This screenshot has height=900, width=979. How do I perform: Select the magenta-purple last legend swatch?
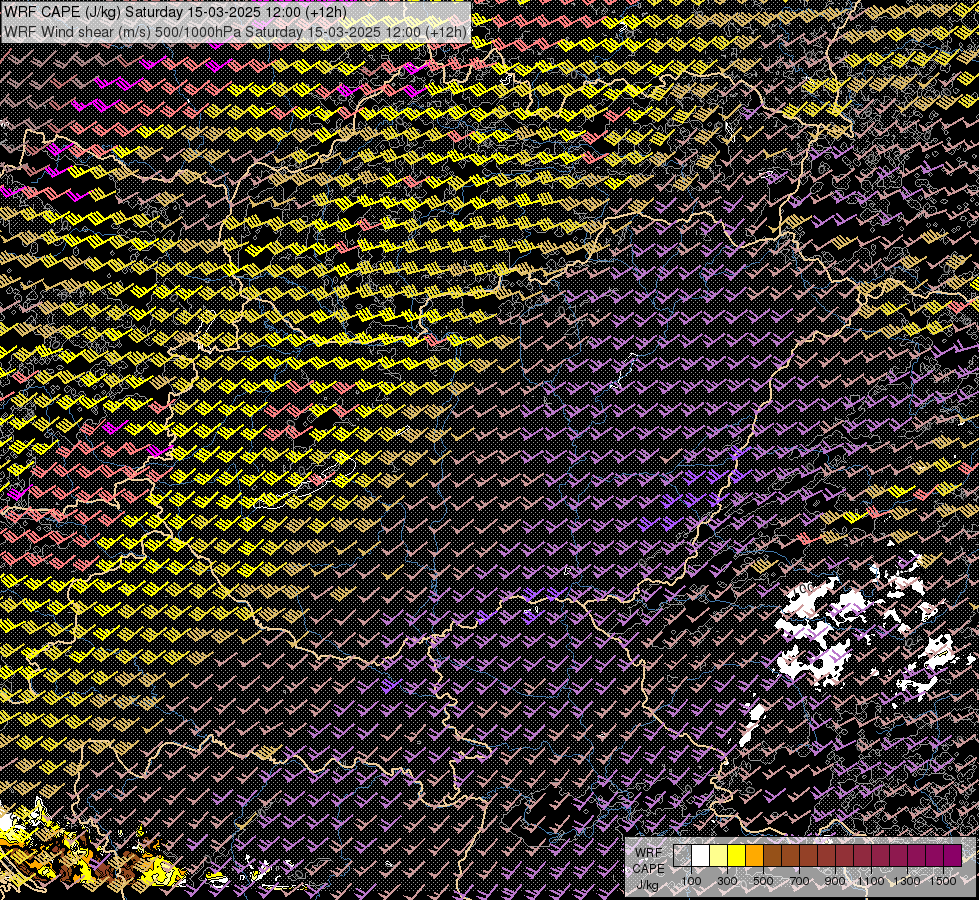click(x=953, y=856)
